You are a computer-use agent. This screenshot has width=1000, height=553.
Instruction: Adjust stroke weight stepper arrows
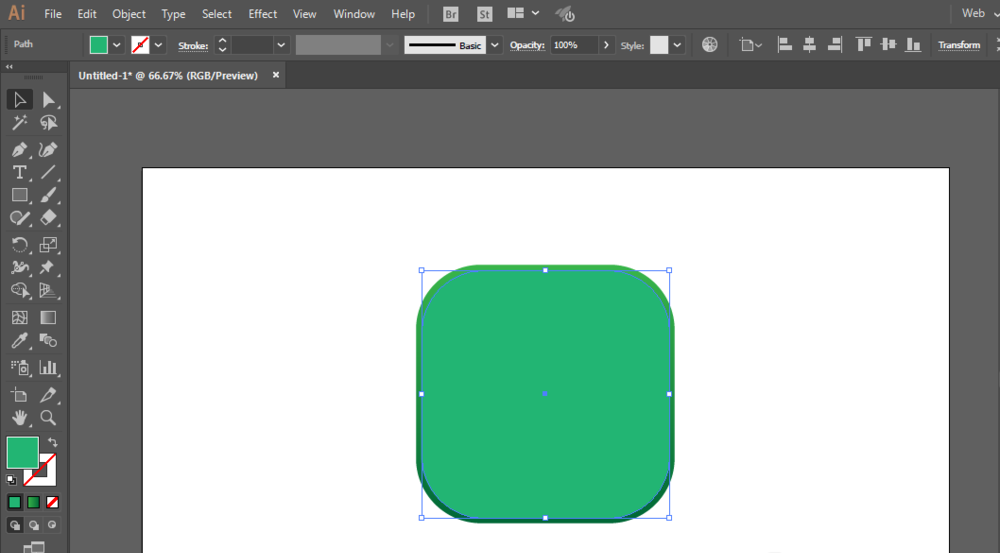[222, 45]
